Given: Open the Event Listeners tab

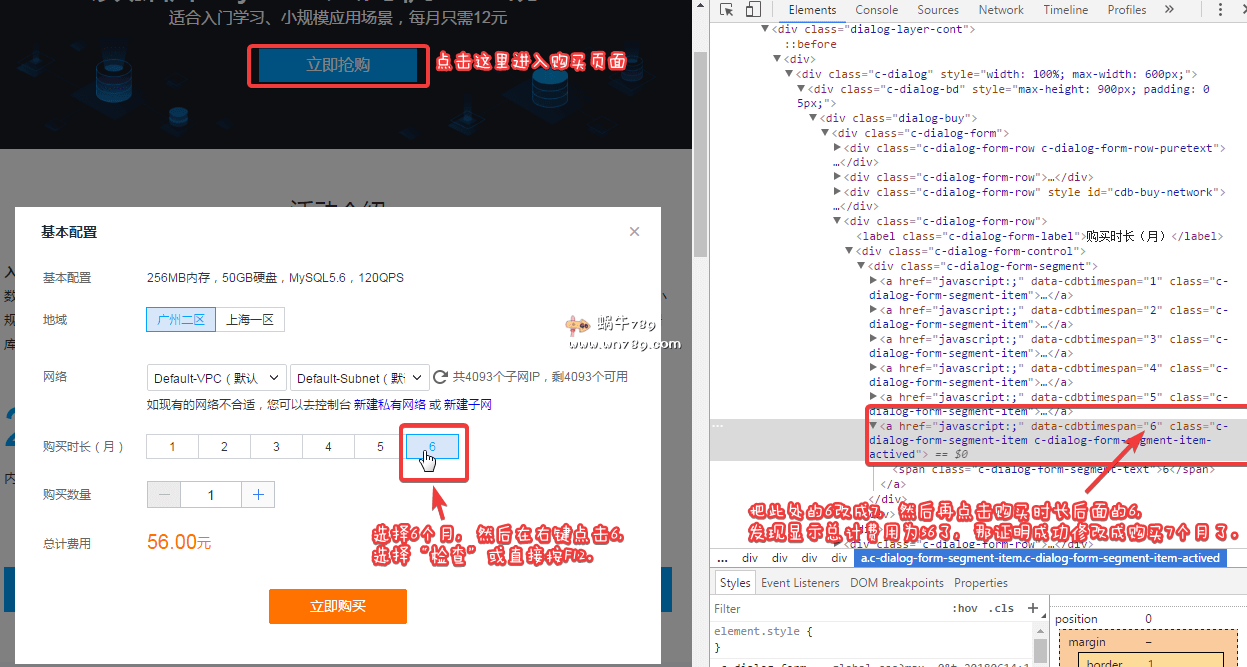Looking at the screenshot, I should (800, 582).
